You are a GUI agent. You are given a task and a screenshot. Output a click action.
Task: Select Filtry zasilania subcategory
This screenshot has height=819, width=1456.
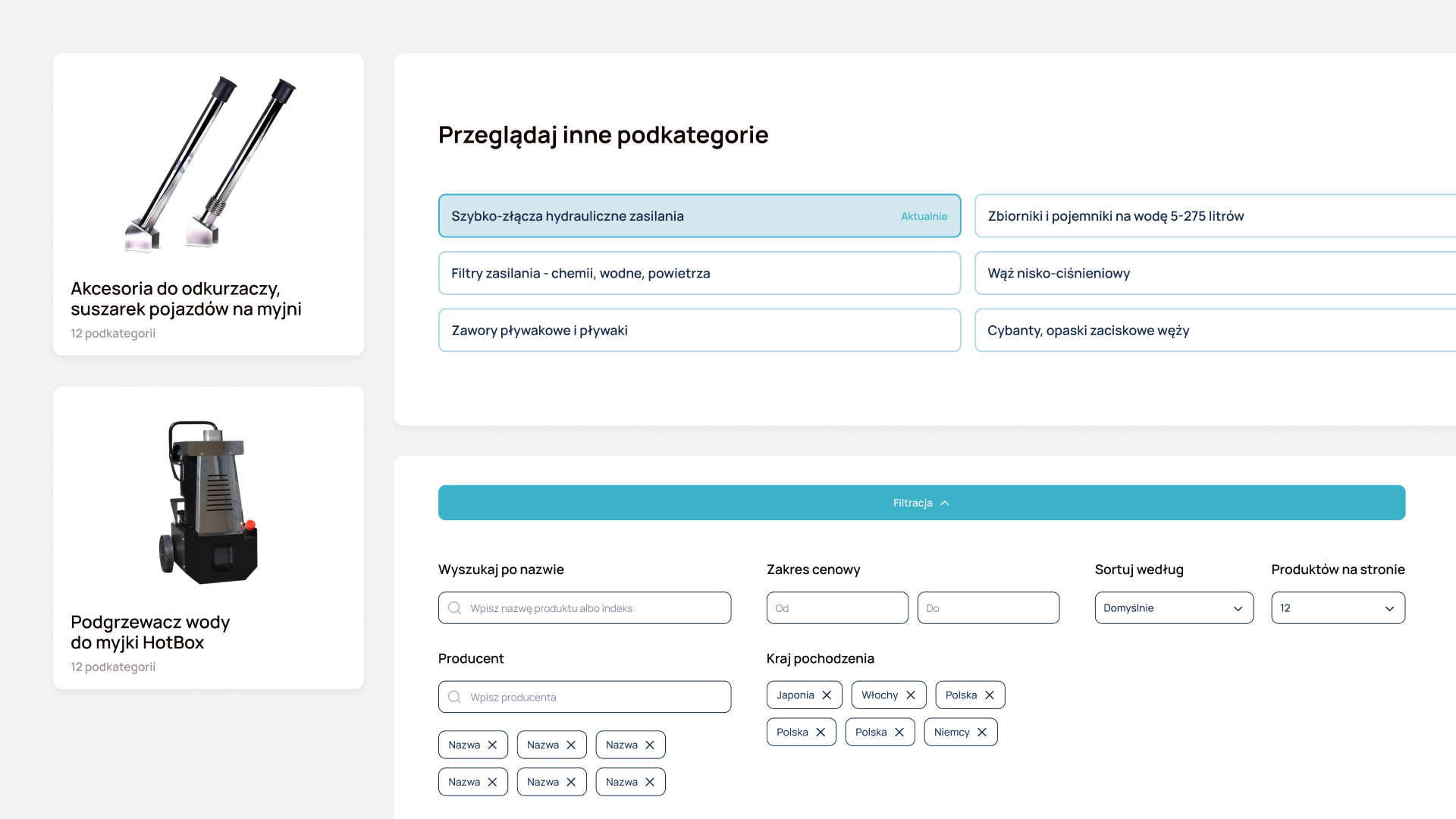tap(699, 273)
